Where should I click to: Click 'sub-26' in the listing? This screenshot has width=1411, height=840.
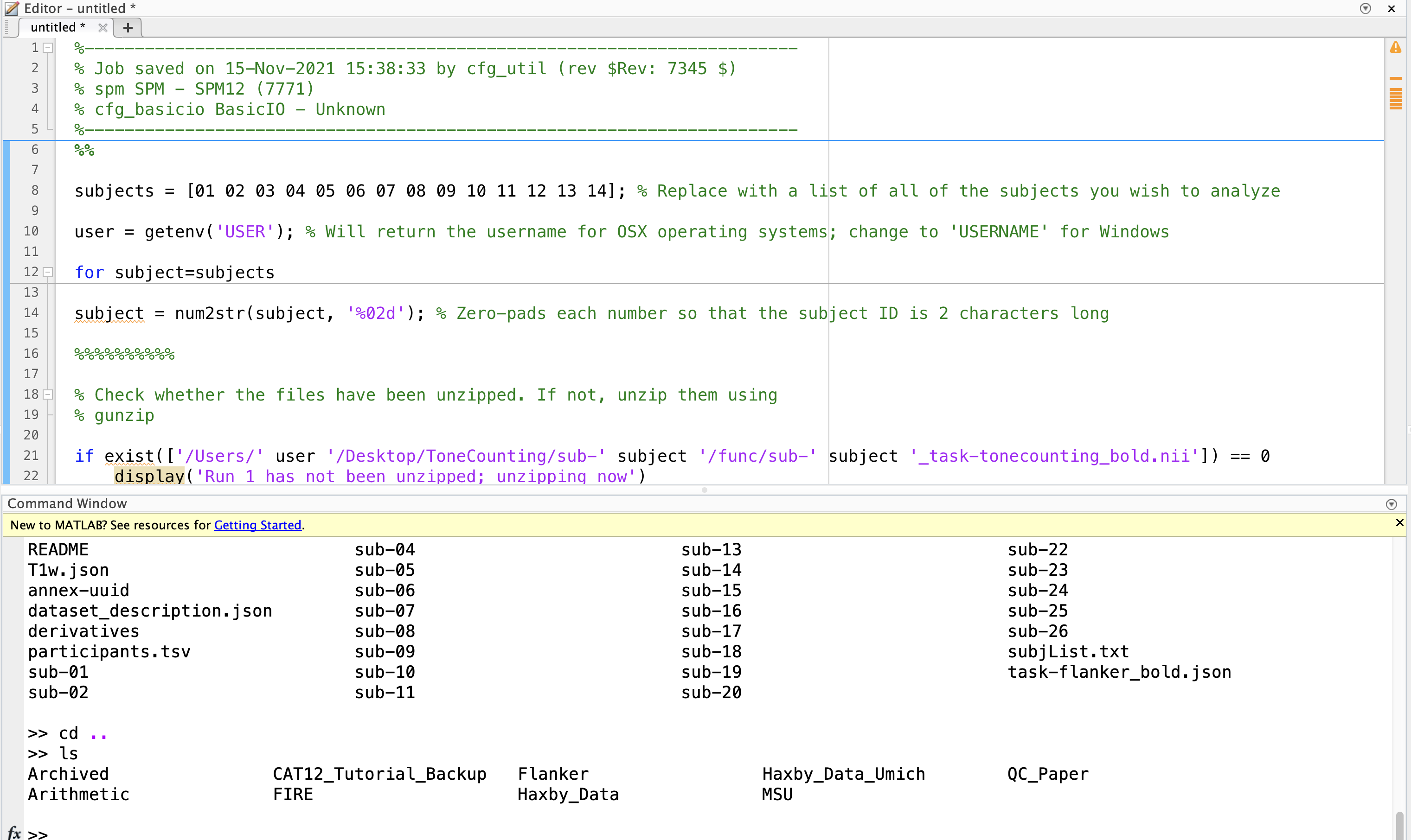click(x=1038, y=631)
